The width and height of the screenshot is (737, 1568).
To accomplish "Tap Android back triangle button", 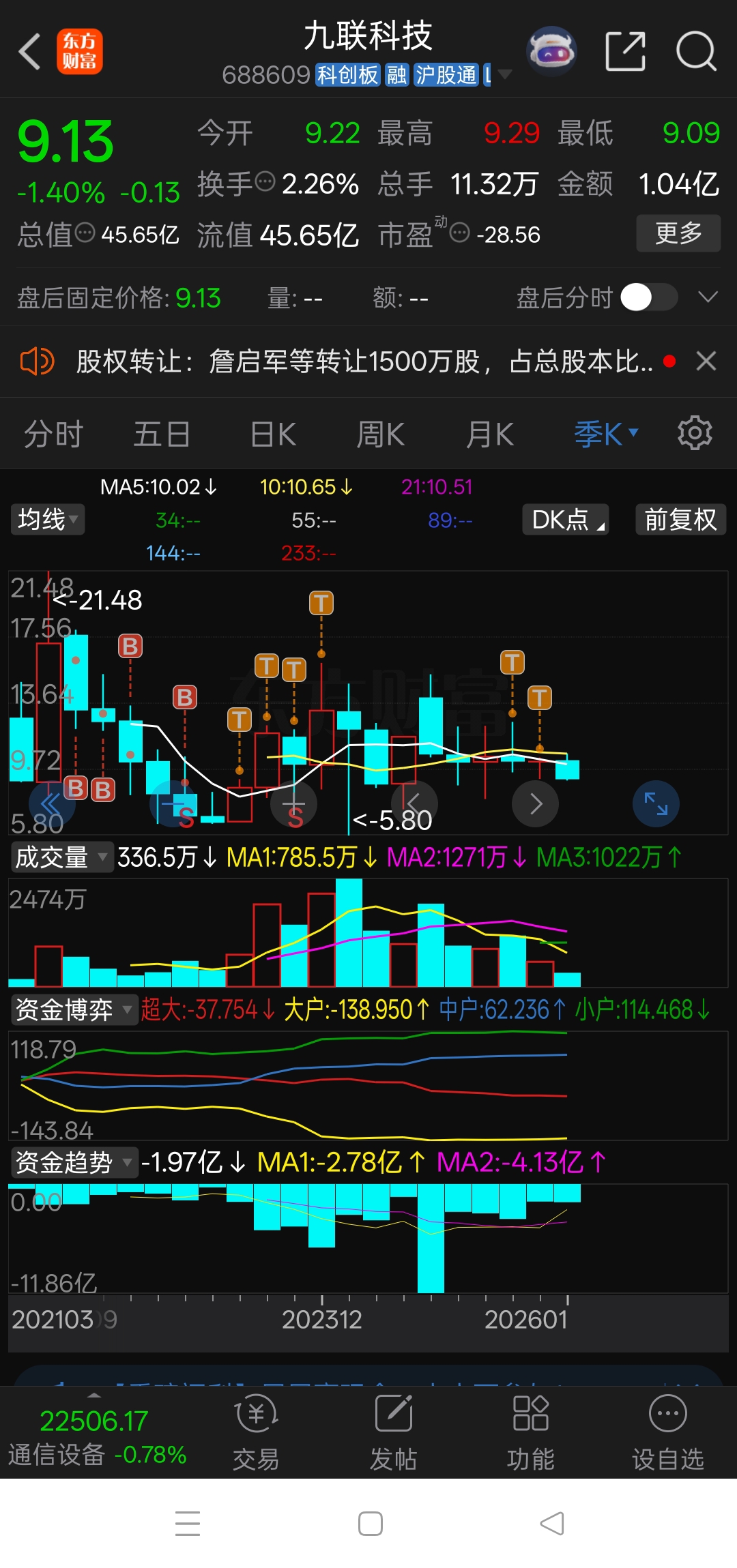I will (x=552, y=1524).
